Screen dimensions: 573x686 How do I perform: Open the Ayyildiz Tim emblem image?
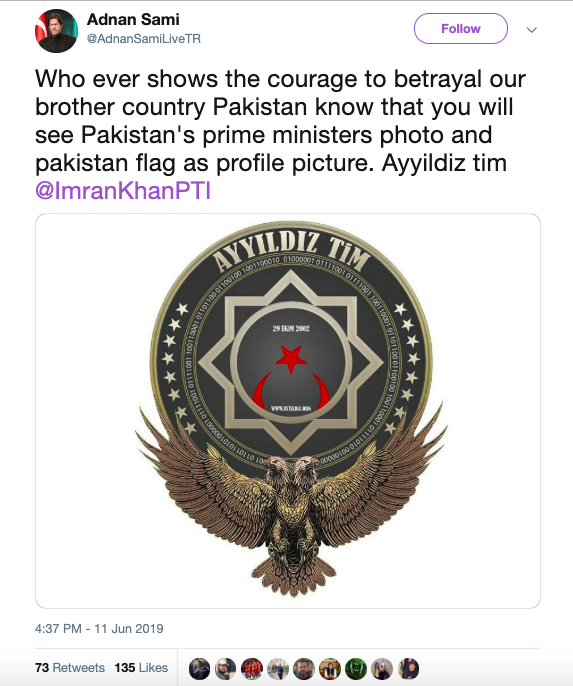coord(288,411)
